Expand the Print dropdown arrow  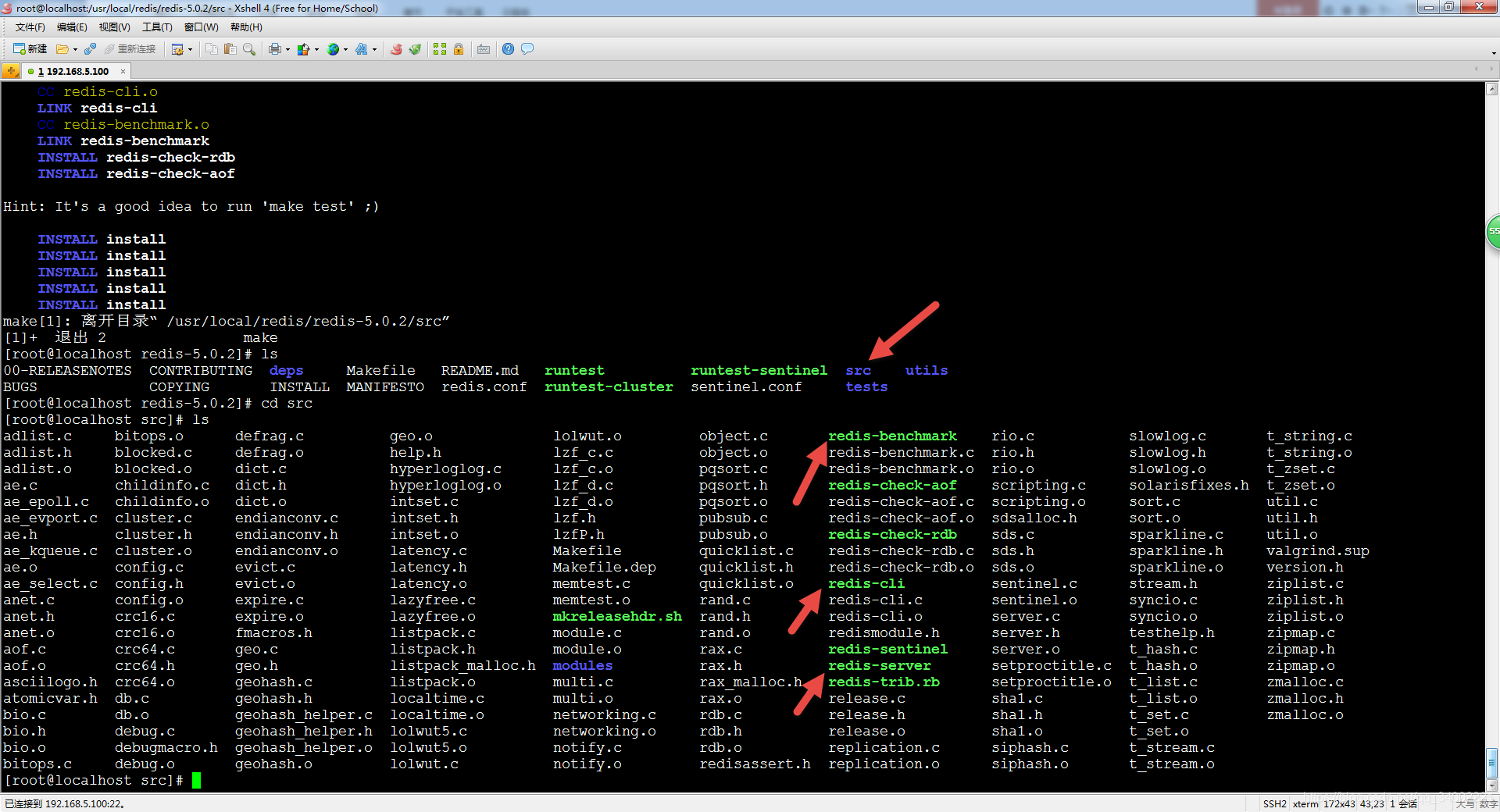[287, 49]
